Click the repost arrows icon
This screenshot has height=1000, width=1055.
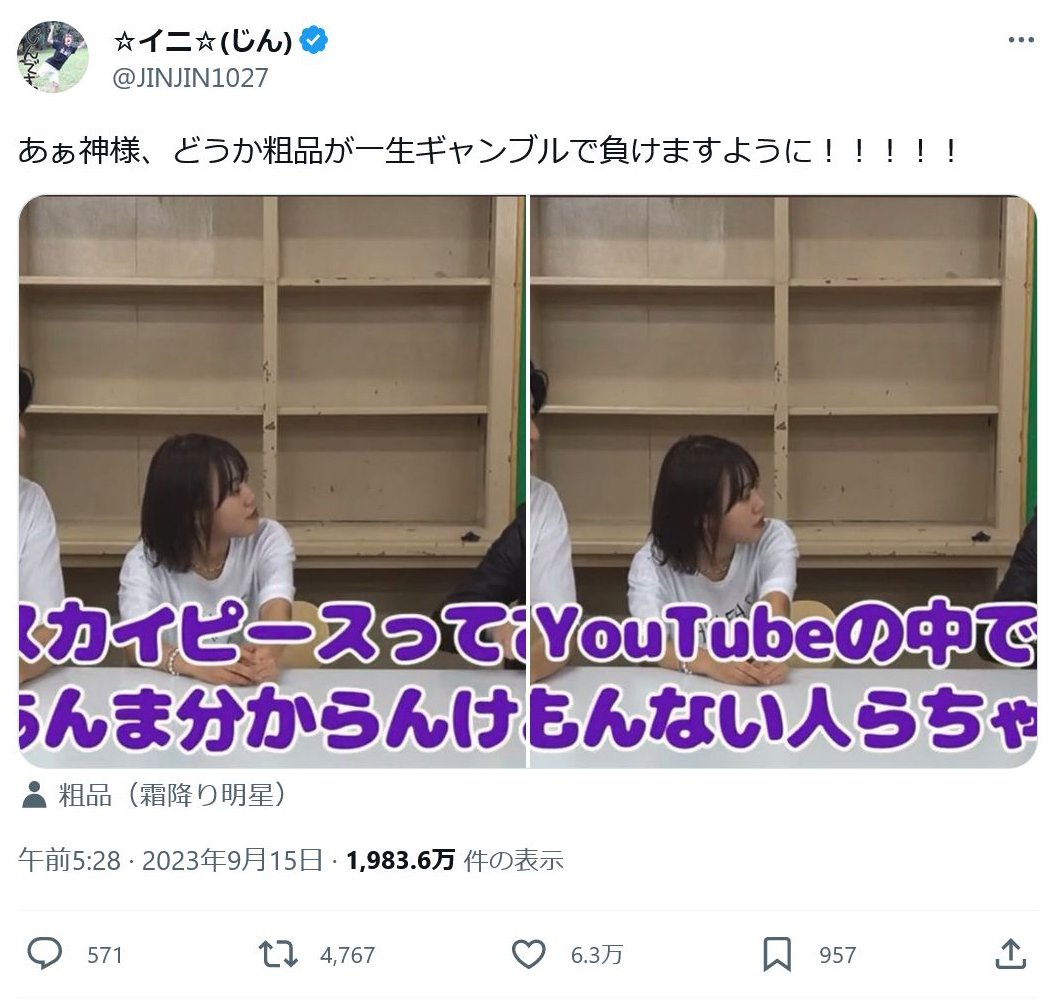278,954
